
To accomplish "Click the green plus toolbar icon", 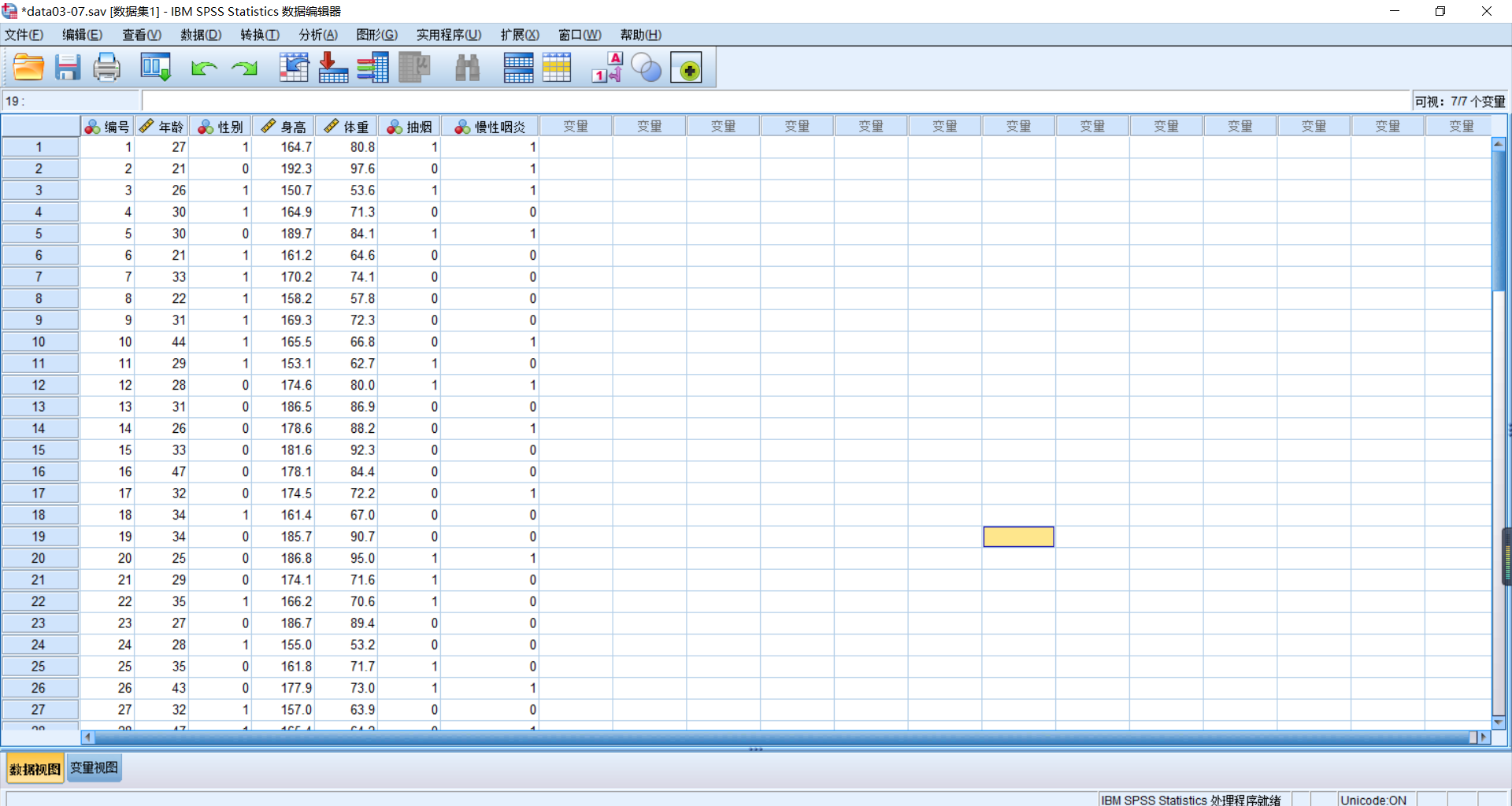I will coord(687,68).
